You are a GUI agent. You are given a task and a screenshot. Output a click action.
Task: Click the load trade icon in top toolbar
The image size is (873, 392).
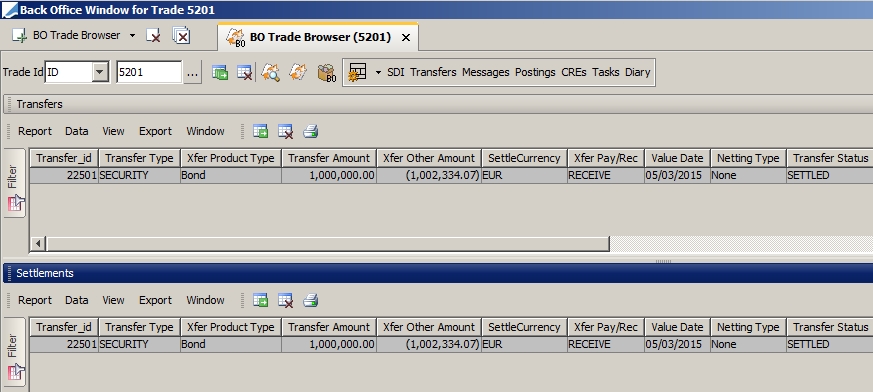tap(220, 72)
